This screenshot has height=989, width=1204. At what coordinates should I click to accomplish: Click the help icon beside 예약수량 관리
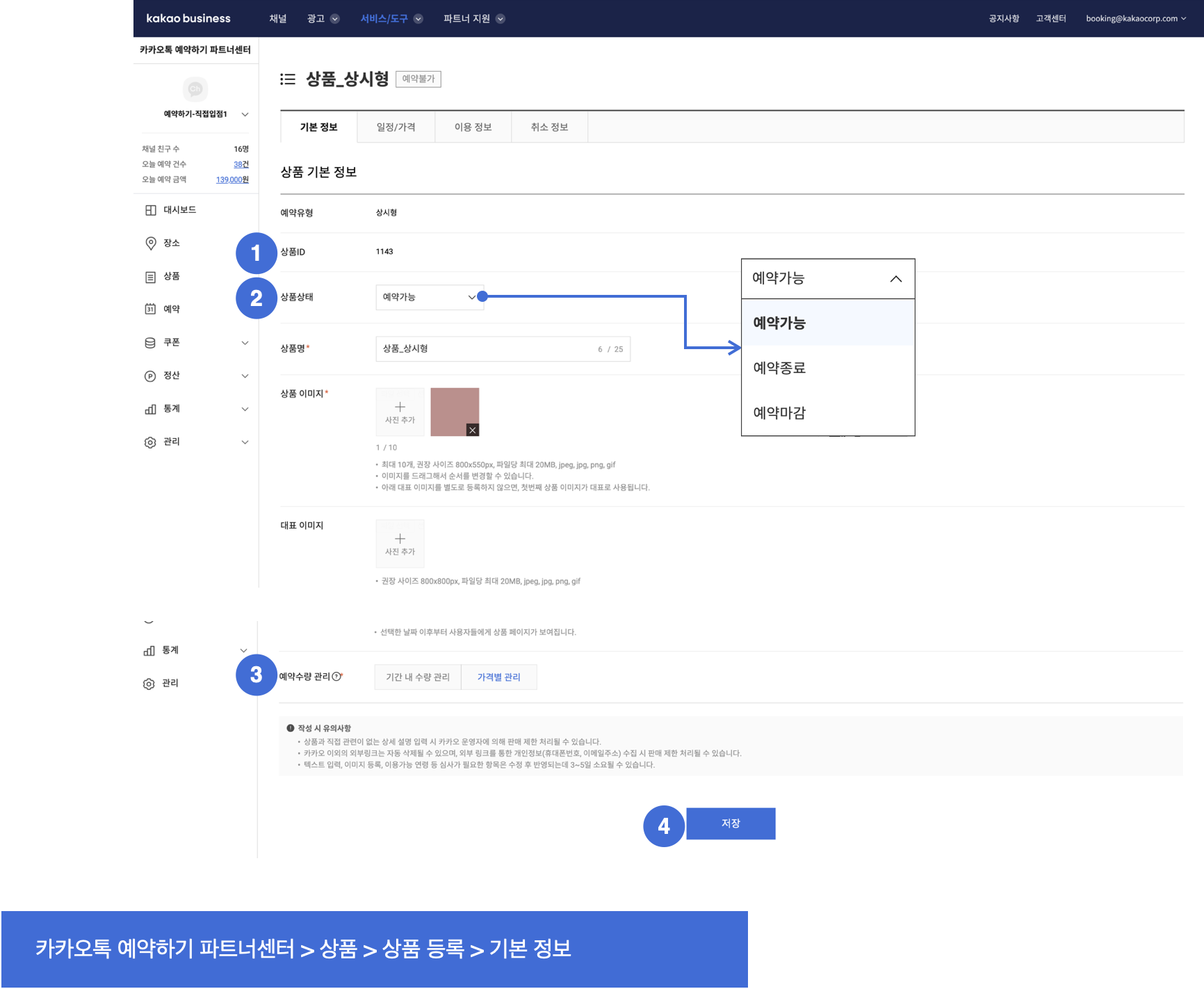pyautogui.click(x=336, y=677)
